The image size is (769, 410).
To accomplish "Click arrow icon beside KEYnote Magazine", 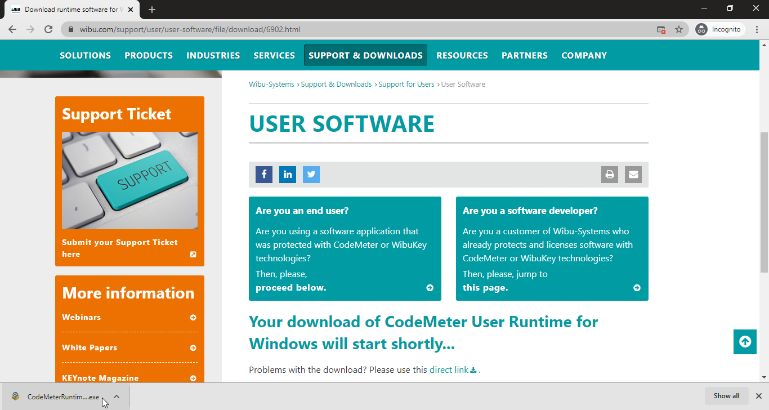I will click(x=193, y=378).
